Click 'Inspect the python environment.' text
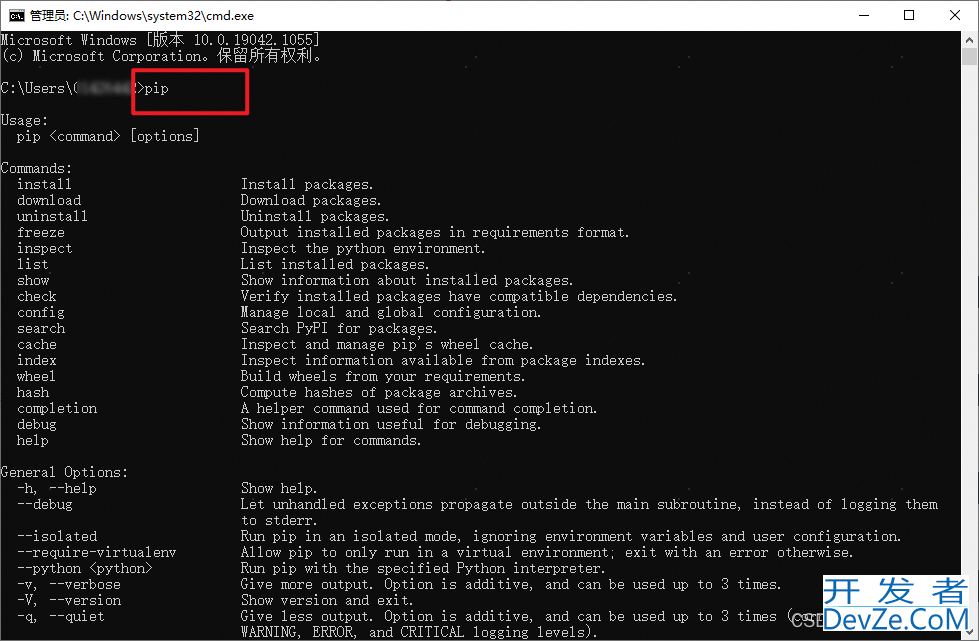Viewport: 979px width, 641px height. tap(363, 249)
